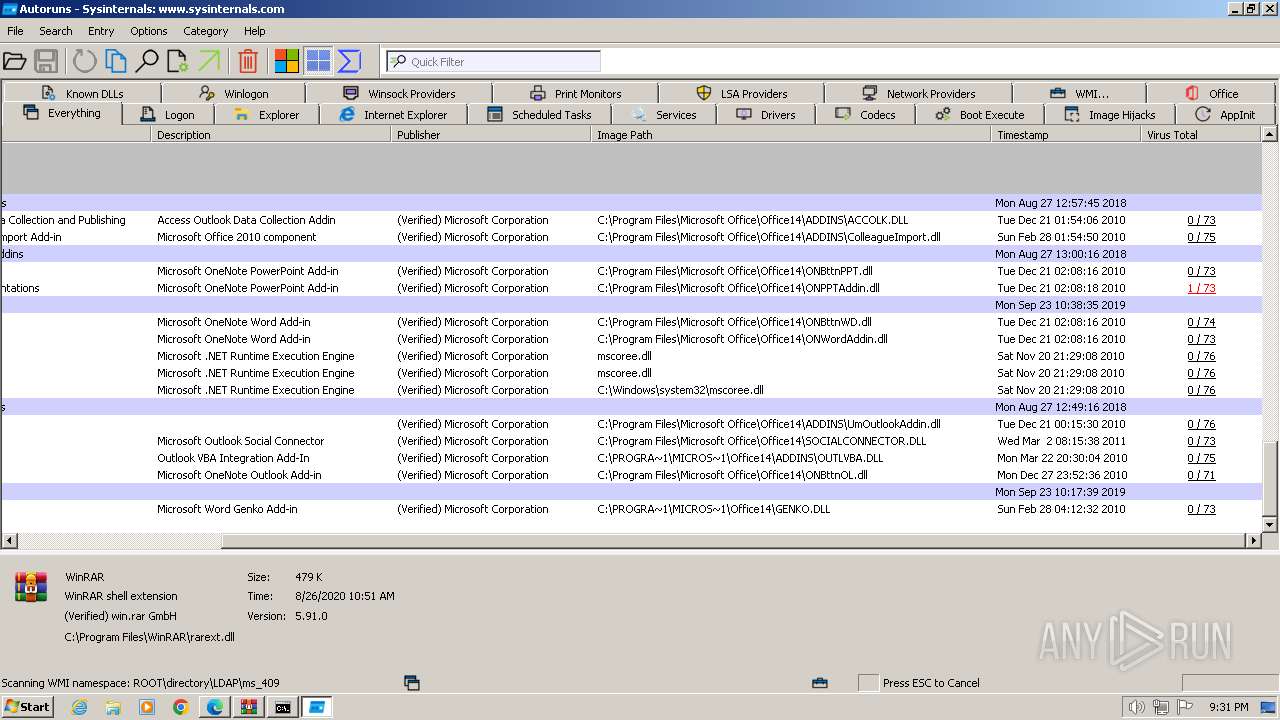
Task: Select the Outlook VBA Integration Add-In row
Action: tap(632, 458)
